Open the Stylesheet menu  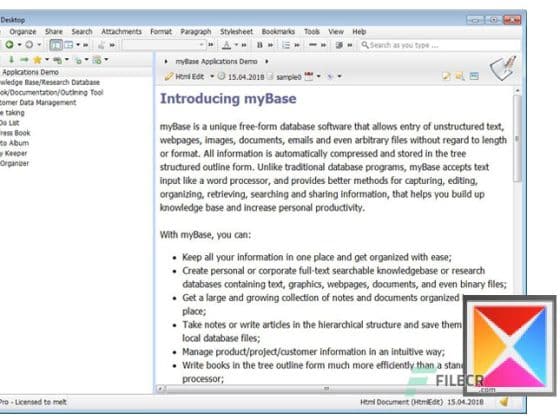(x=236, y=32)
